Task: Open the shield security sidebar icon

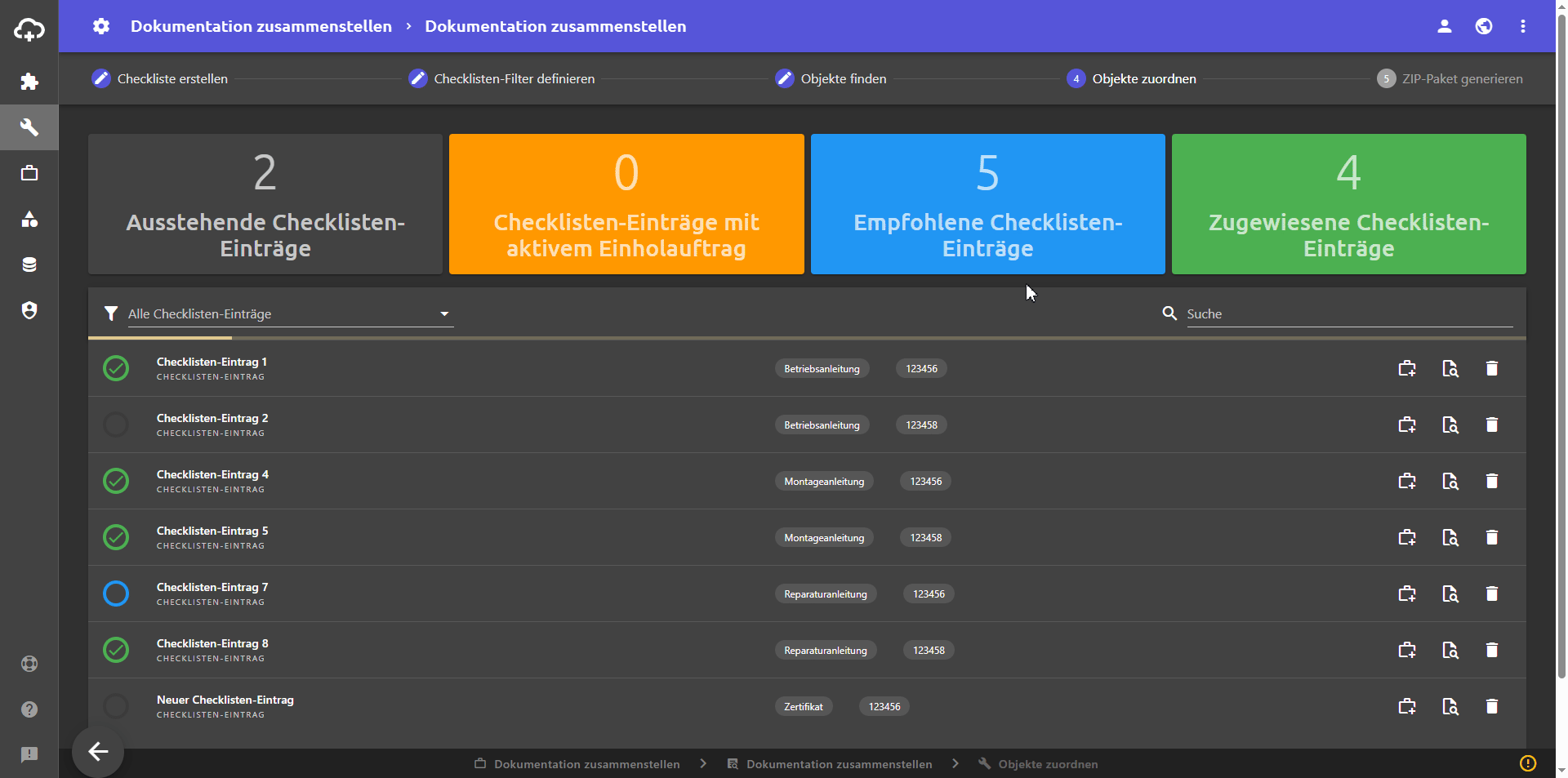Action: (x=29, y=310)
